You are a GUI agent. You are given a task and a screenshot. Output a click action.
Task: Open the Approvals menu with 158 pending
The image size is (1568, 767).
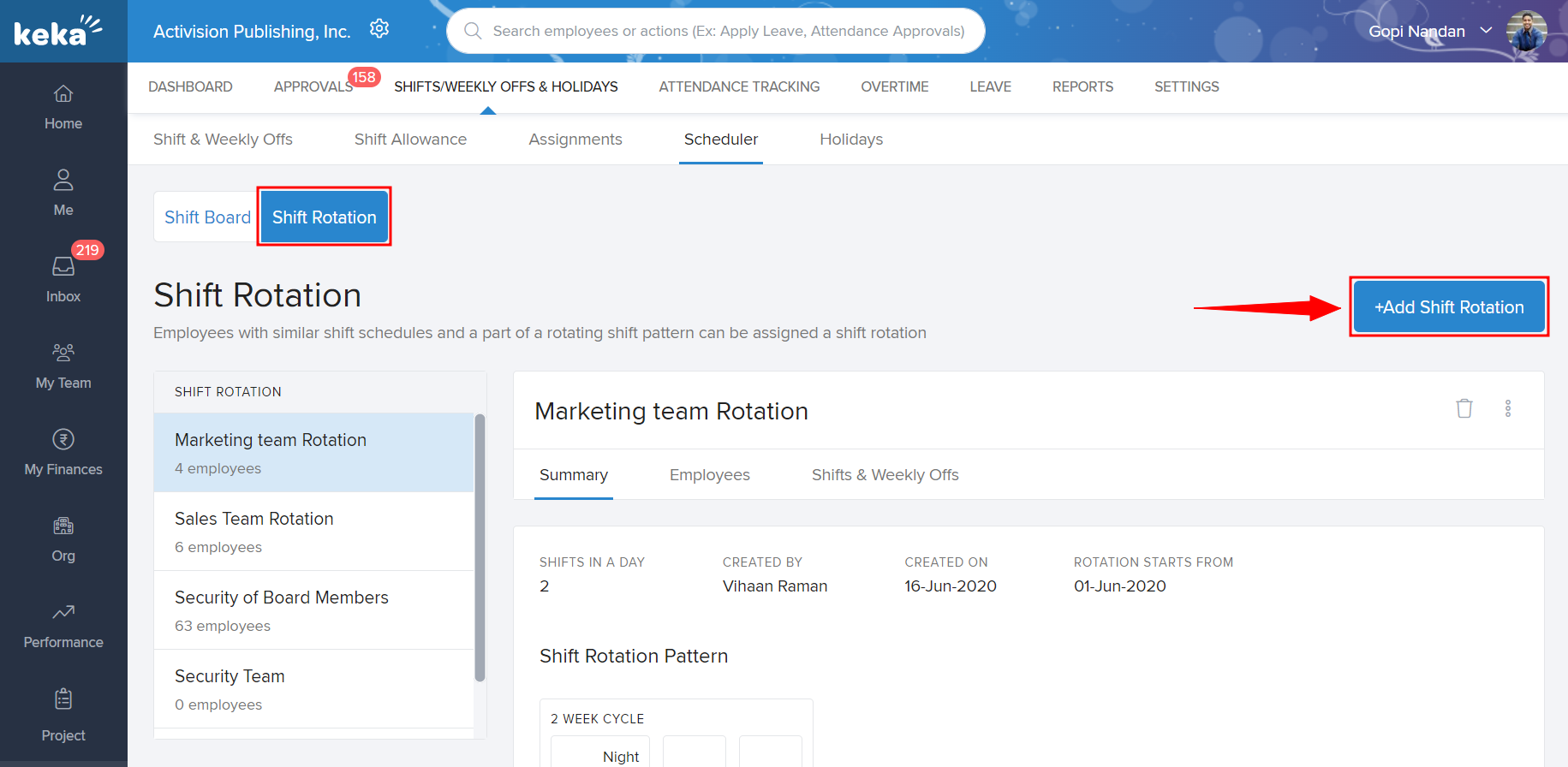tap(313, 87)
